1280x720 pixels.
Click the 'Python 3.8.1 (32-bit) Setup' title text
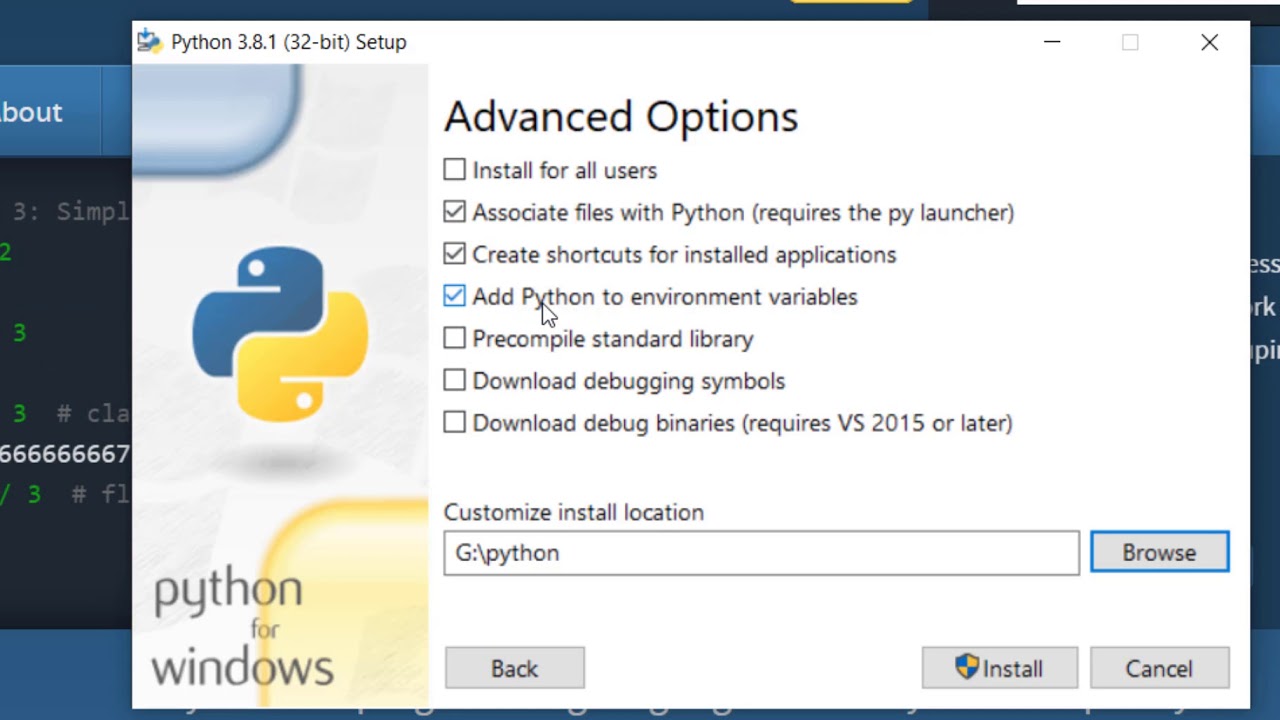click(x=289, y=42)
